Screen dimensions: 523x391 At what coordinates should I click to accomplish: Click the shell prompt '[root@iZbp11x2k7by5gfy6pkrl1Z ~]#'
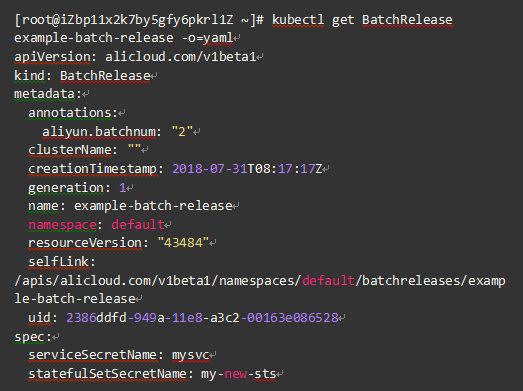[139, 20]
